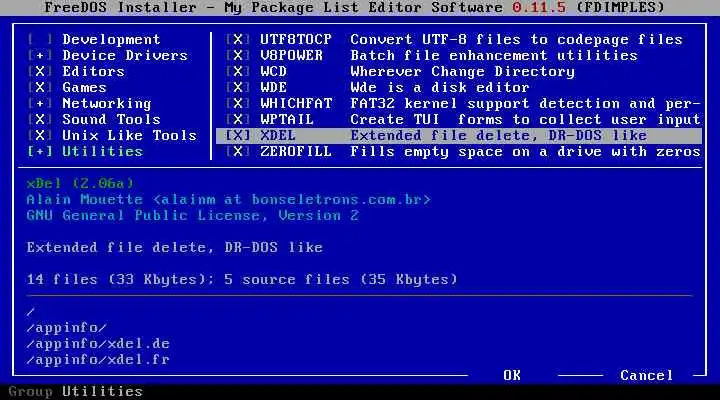
Task: Select the Utilities group label
Action: point(102,152)
